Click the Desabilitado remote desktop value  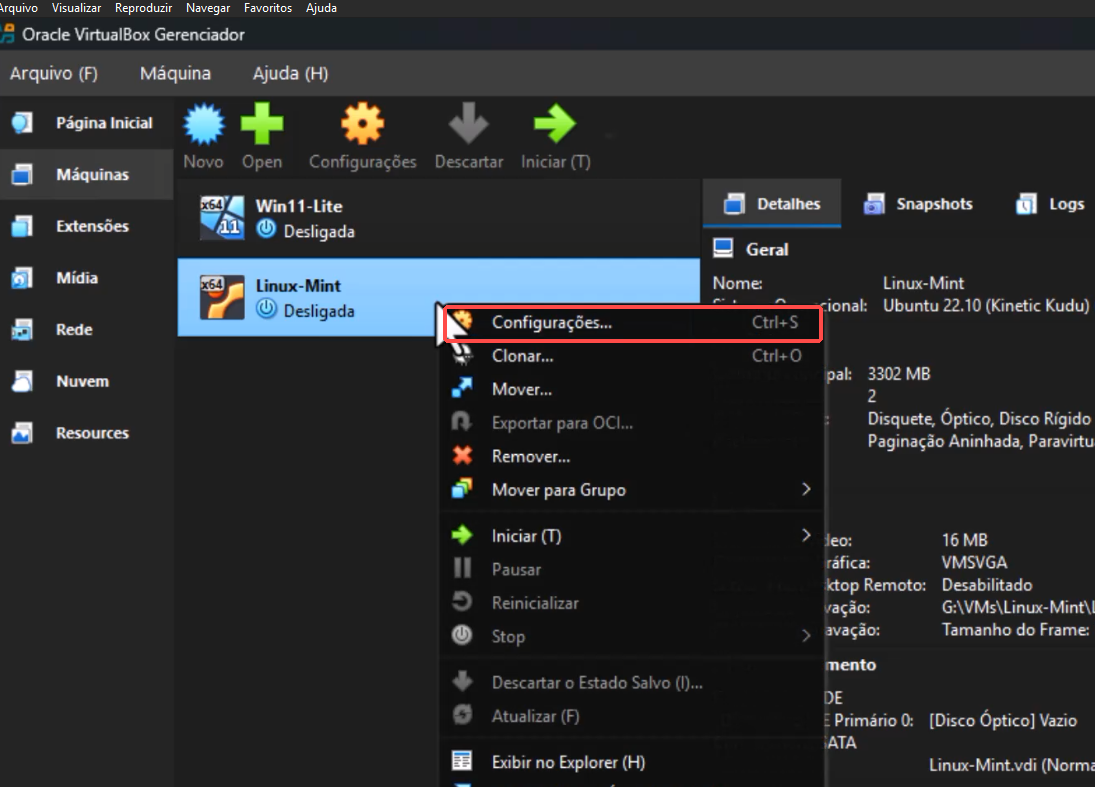987,585
